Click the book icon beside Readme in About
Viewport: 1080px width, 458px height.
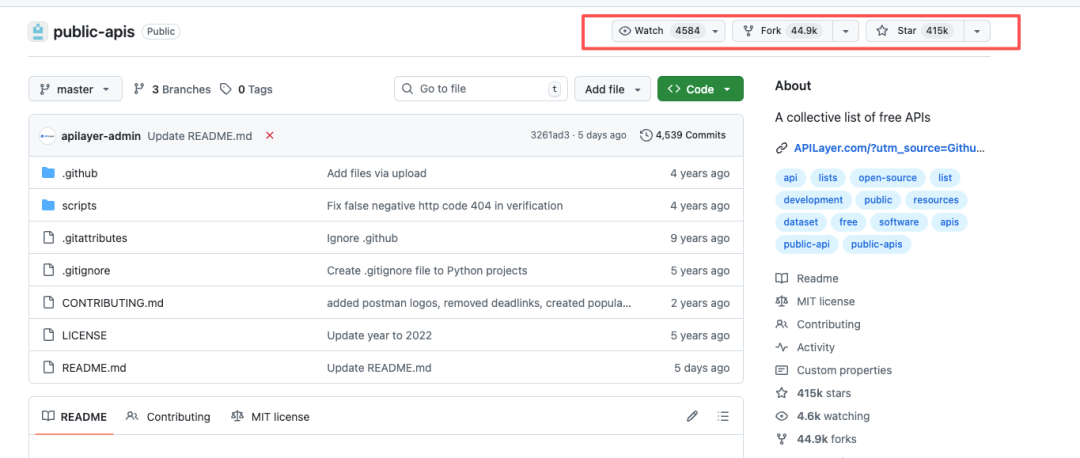781,278
